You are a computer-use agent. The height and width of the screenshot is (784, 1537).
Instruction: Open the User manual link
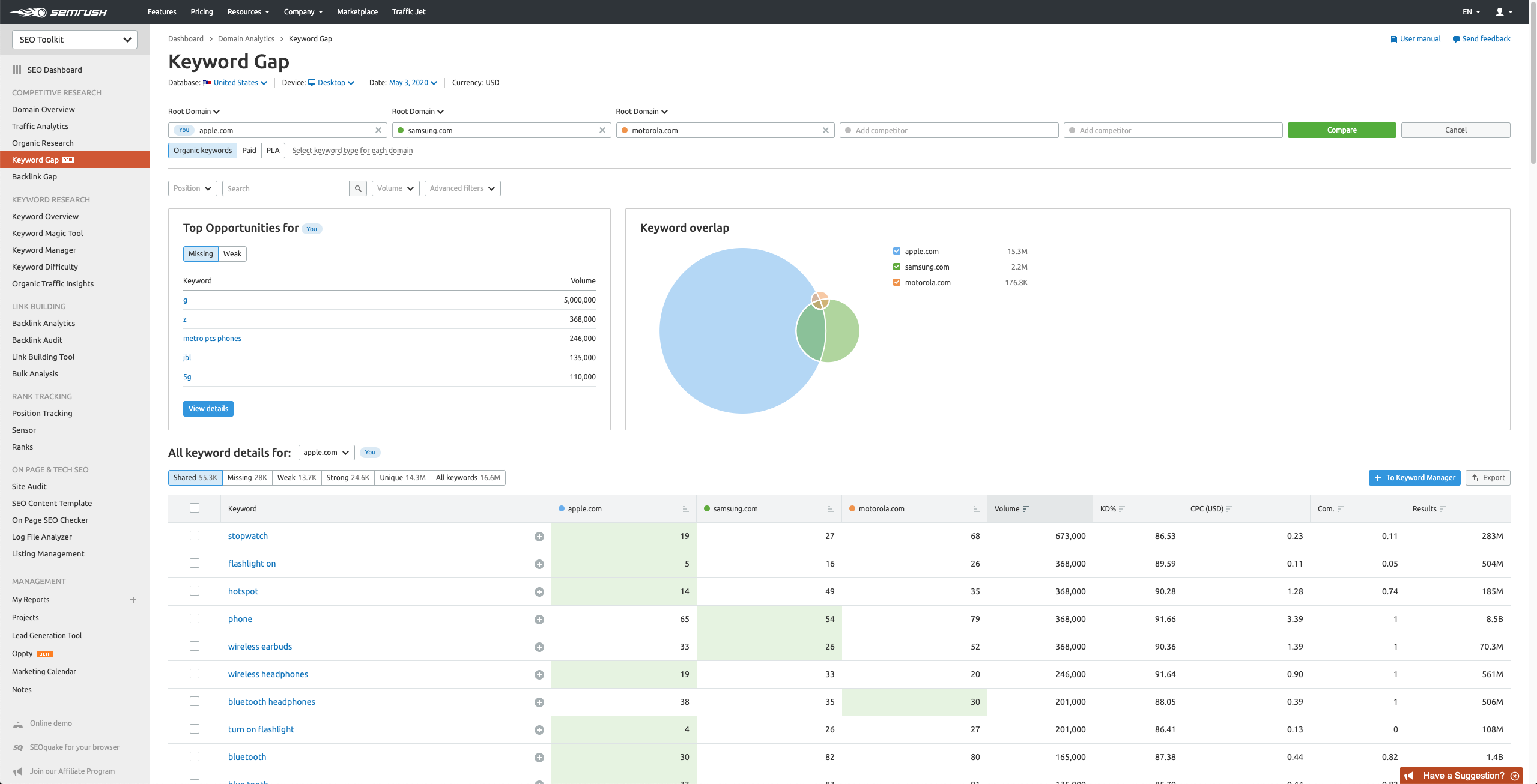(1415, 39)
